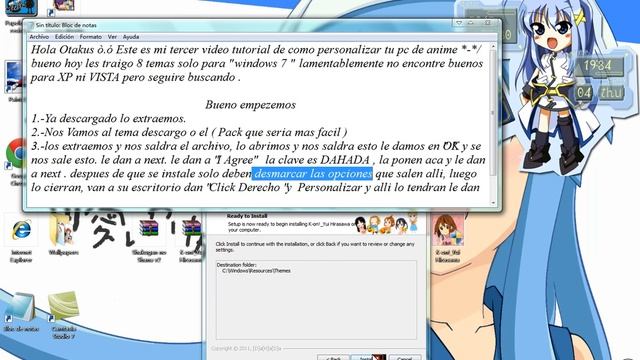The image size is (640, 360).
Task: Click the Notepad icon in the title bar
Action: [x=30, y=25]
